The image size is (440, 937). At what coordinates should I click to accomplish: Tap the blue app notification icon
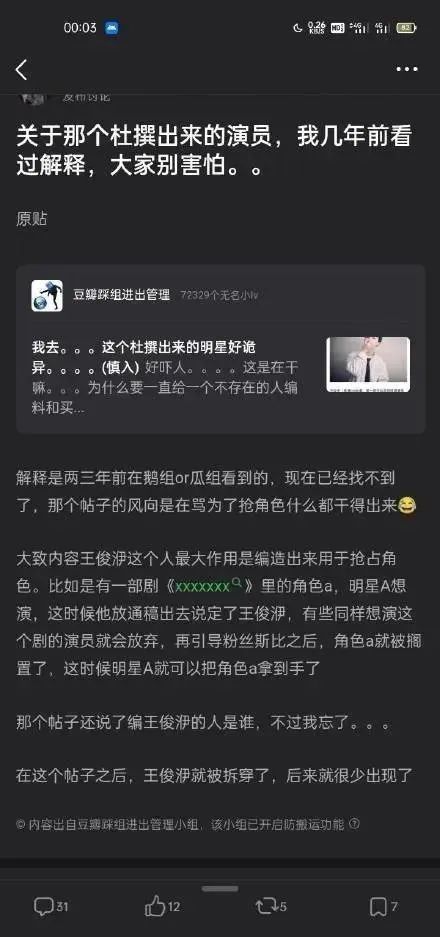point(111,27)
